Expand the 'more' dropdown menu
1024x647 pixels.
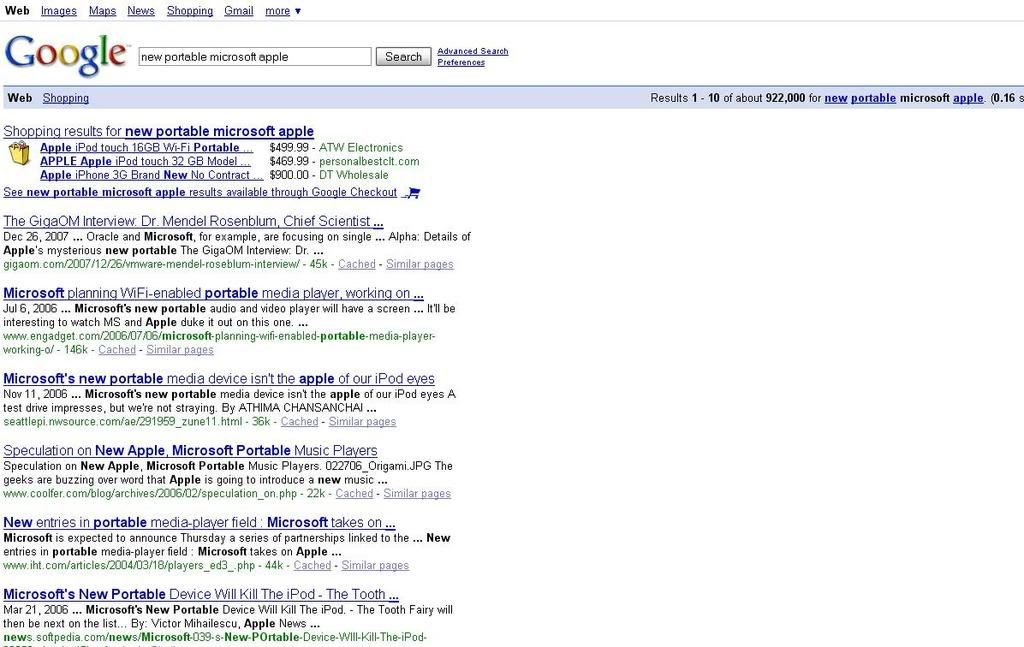283,11
